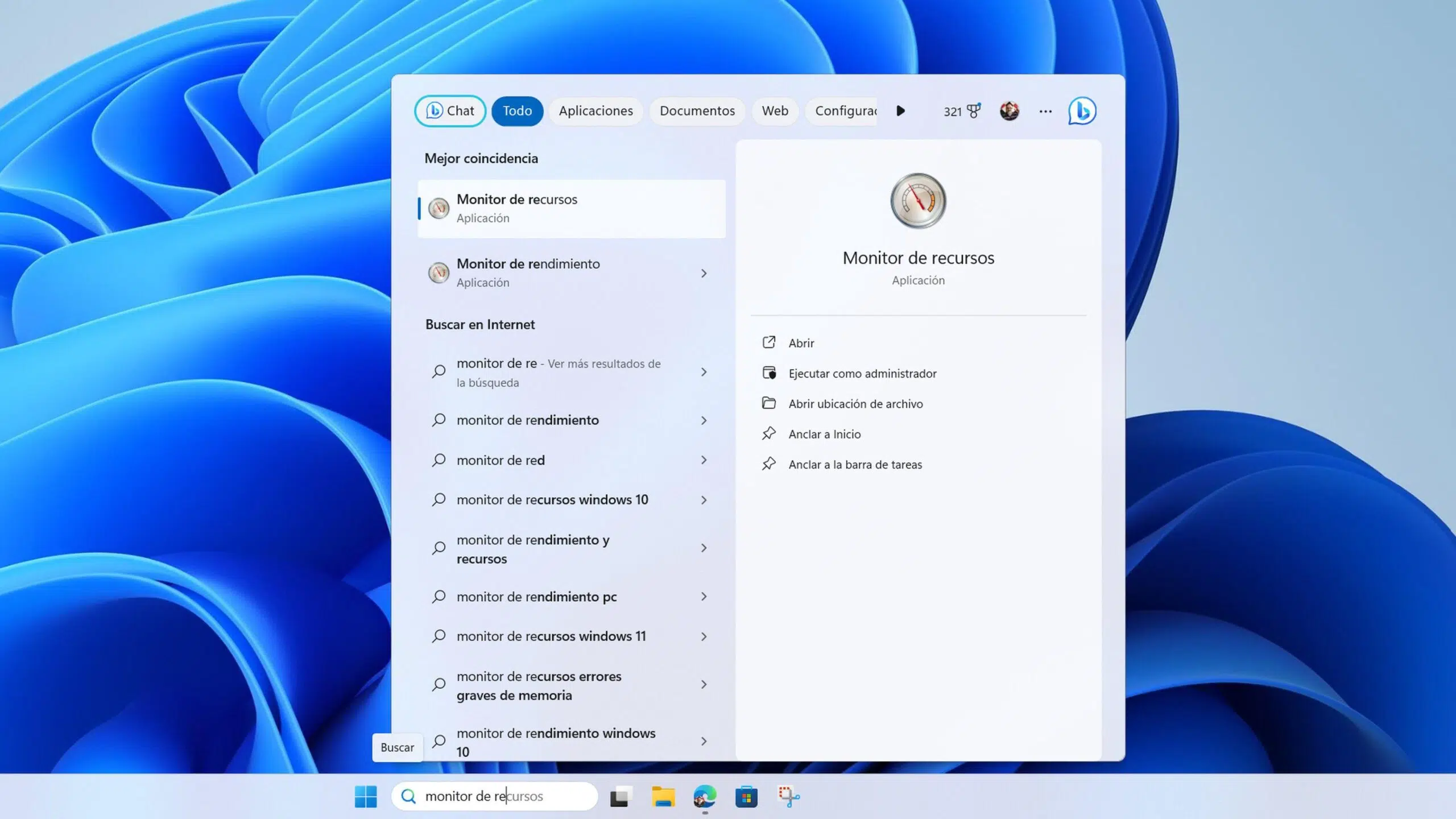The height and width of the screenshot is (819, 1456).
Task: Expand the 'monitor de rendimiento pc' chevron
Action: 704,597
